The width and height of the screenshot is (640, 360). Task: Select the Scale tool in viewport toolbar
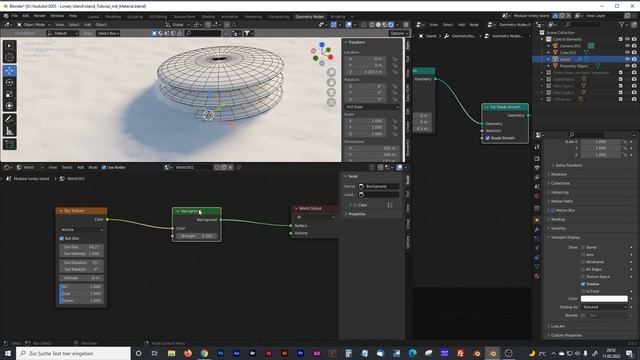coord(9,94)
